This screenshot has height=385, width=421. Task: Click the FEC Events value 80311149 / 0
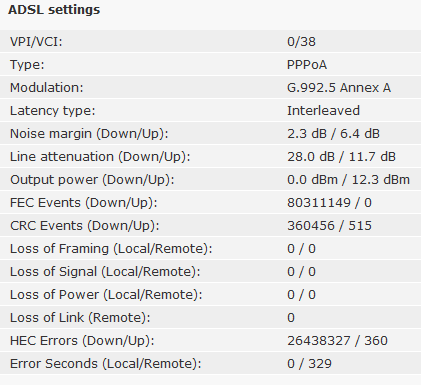point(329,203)
